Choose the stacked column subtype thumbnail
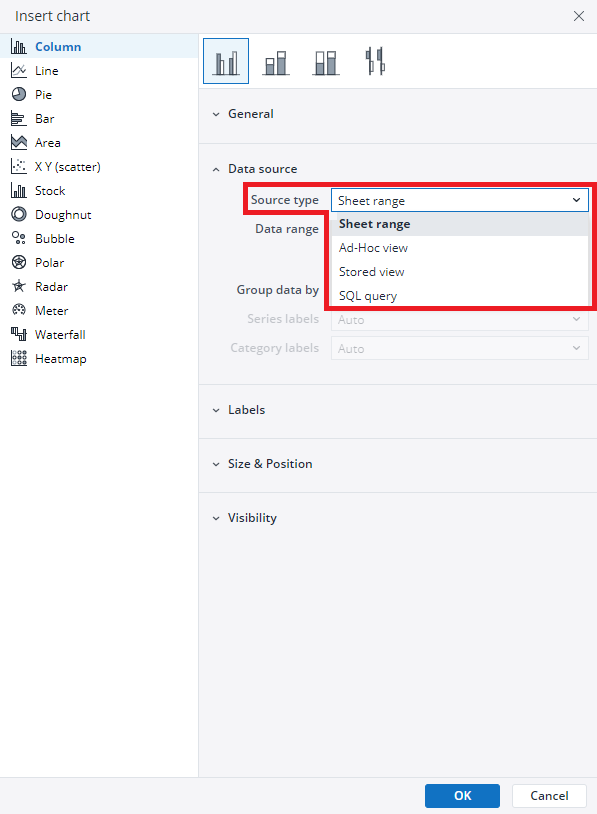Screen dimensions: 597x814 coord(276,61)
